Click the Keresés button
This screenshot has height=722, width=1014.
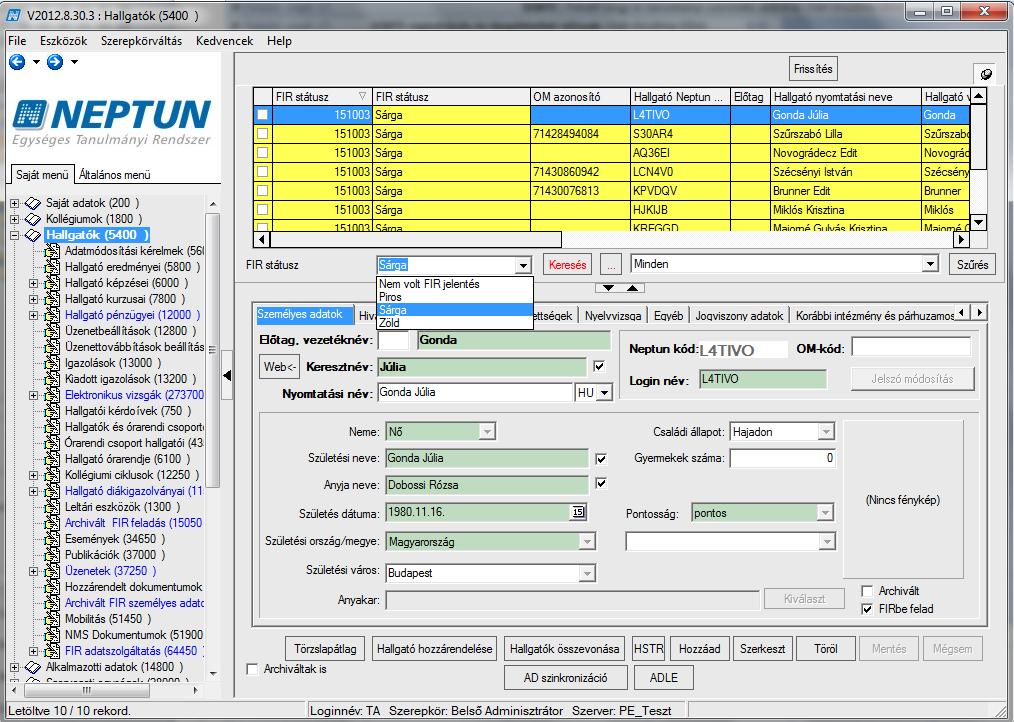point(567,265)
